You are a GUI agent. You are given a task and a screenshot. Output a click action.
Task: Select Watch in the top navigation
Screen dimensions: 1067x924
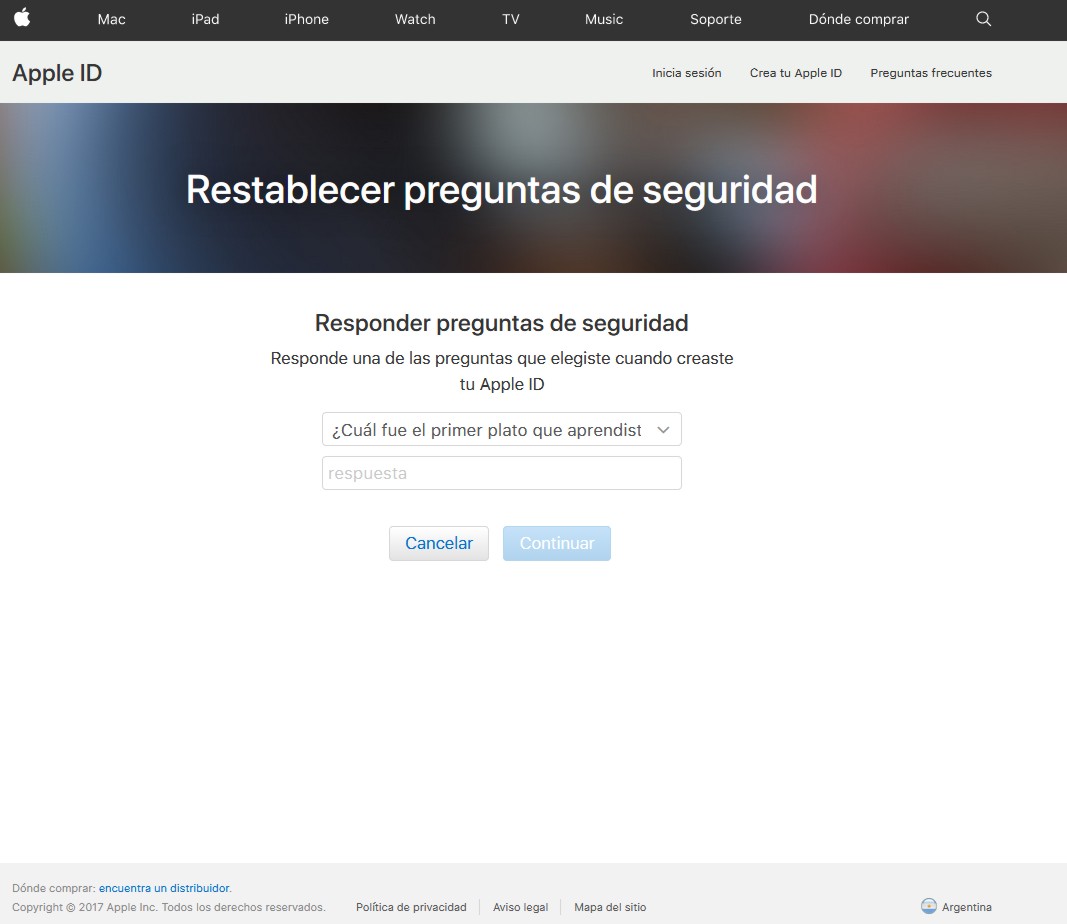tap(415, 19)
